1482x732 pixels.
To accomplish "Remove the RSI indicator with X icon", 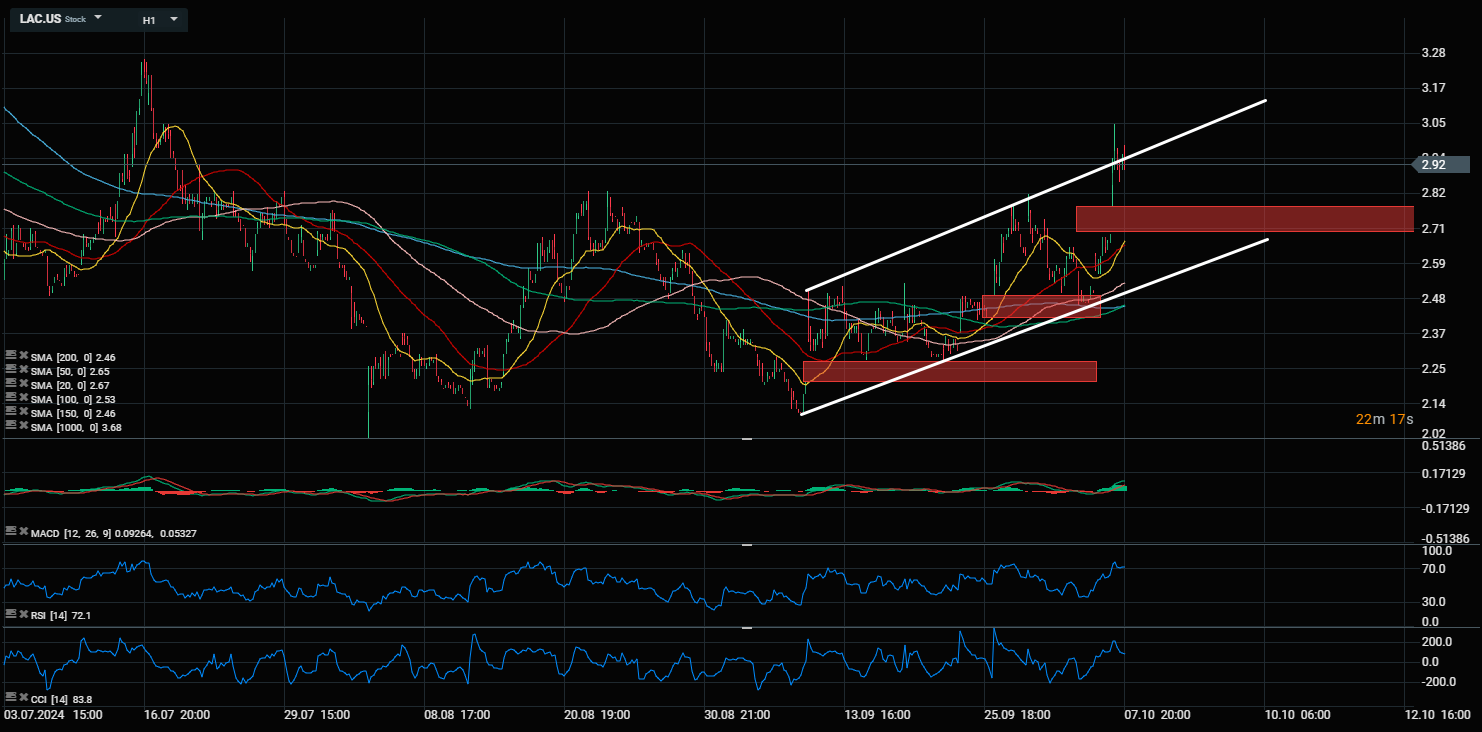I will (x=22, y=615).
